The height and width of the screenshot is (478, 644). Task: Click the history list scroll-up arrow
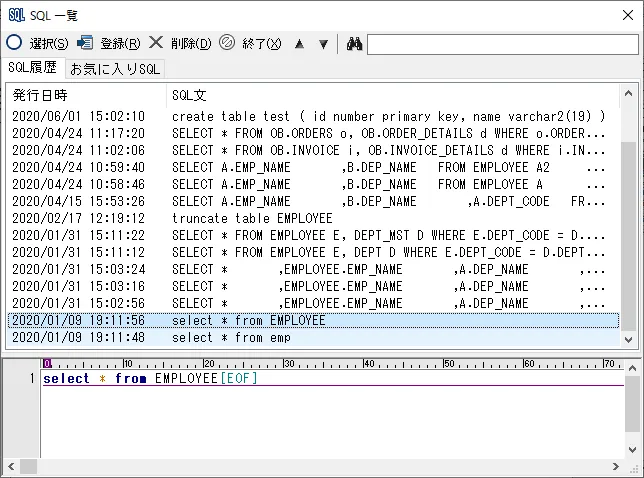point(628,93)
